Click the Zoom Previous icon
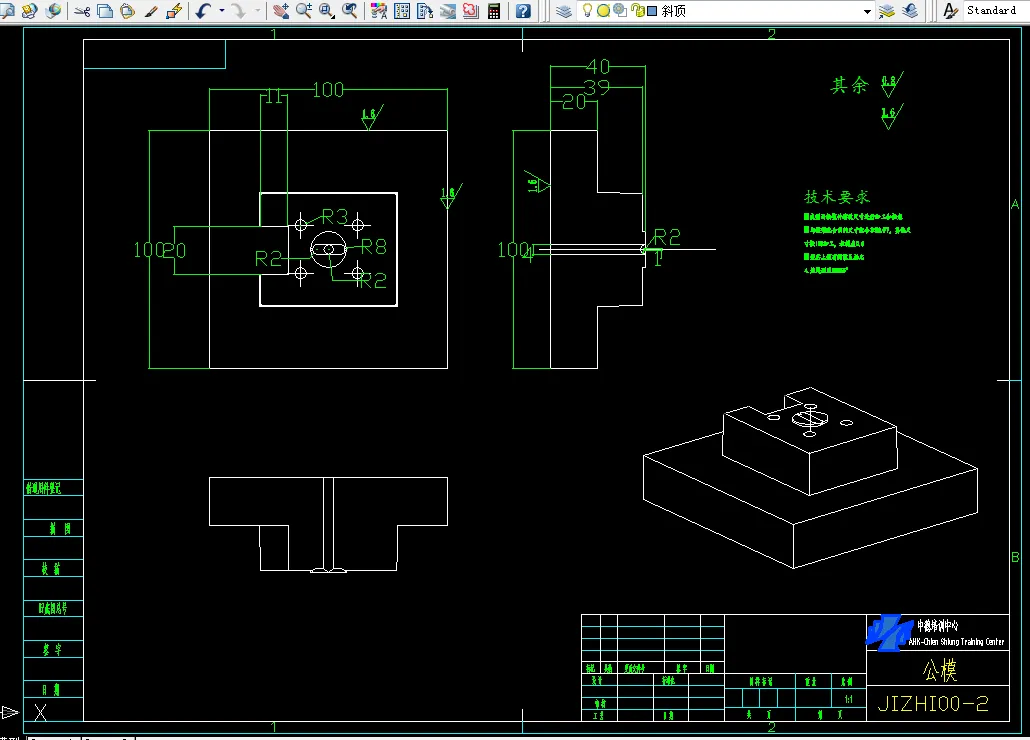Screen dimensions: 1030x740 [x=350, y=11]
